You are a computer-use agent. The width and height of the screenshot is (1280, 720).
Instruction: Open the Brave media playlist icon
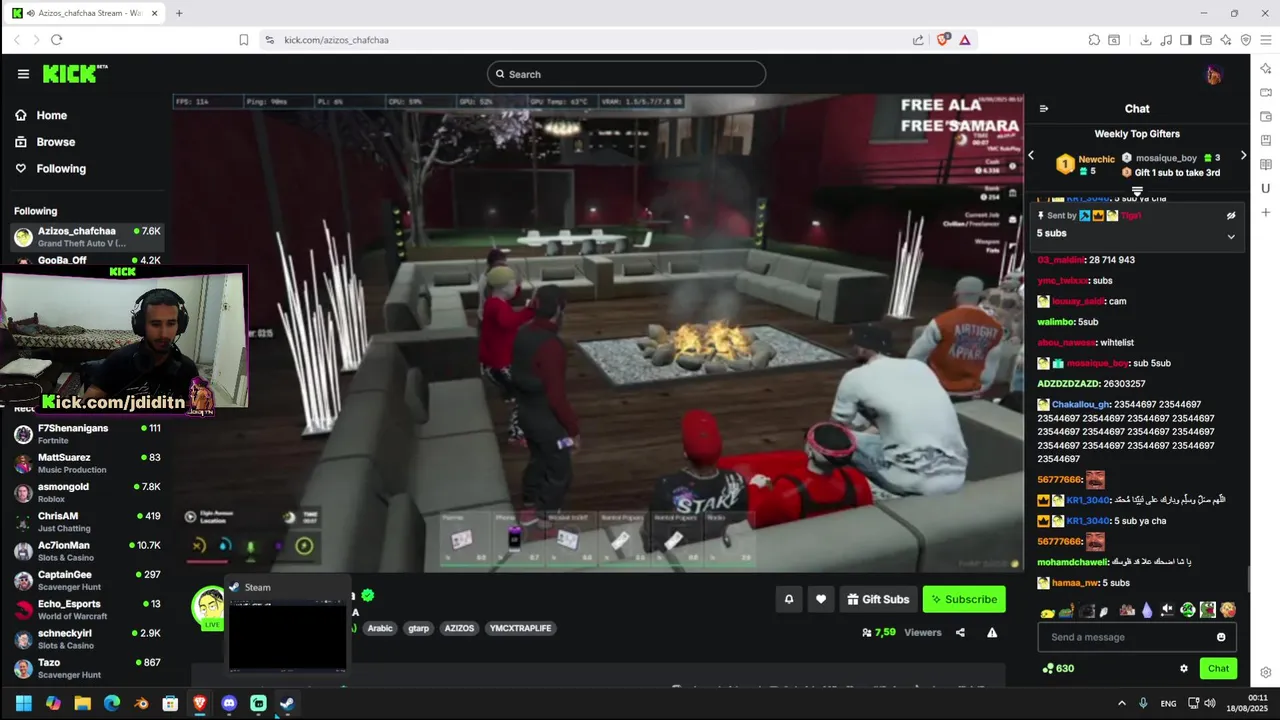(x=1165, y=40)
